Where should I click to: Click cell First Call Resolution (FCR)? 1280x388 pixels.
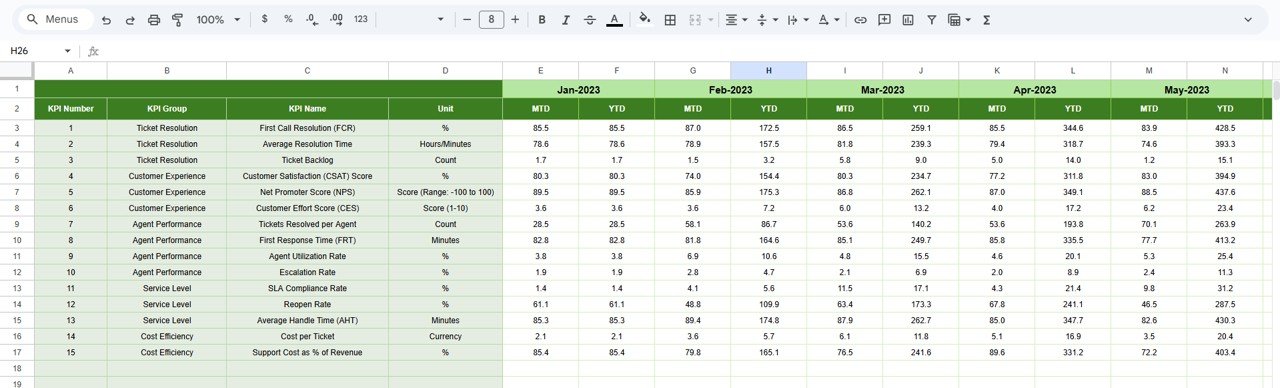coord(307,128)
